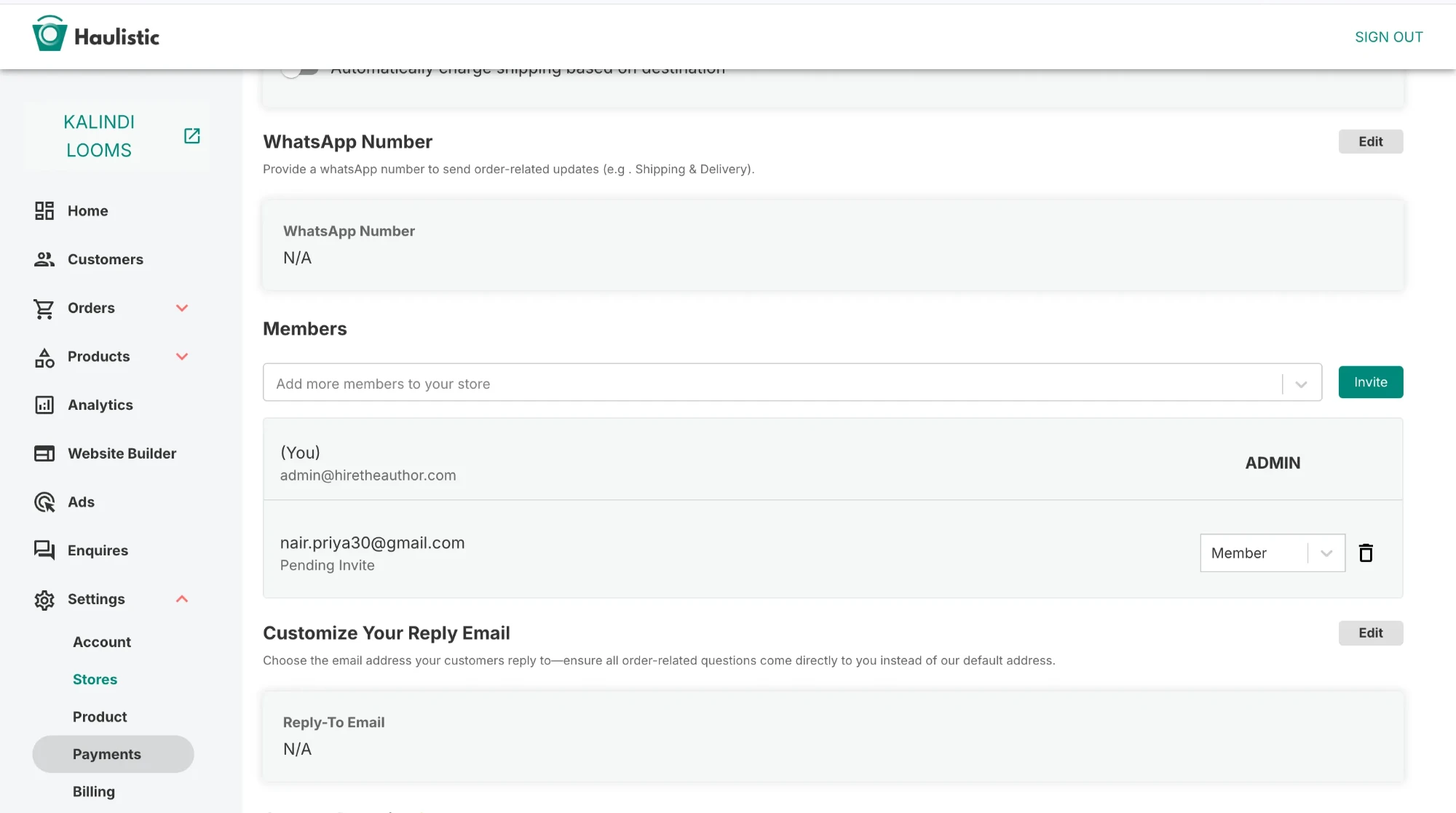Open the Member role dropdown
The height and width of the screenshot is (813, 1456).
click(1272, 553)
